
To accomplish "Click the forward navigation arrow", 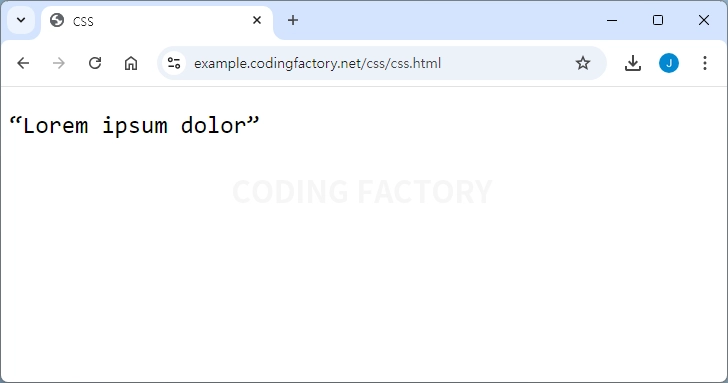I will point(59,63).
